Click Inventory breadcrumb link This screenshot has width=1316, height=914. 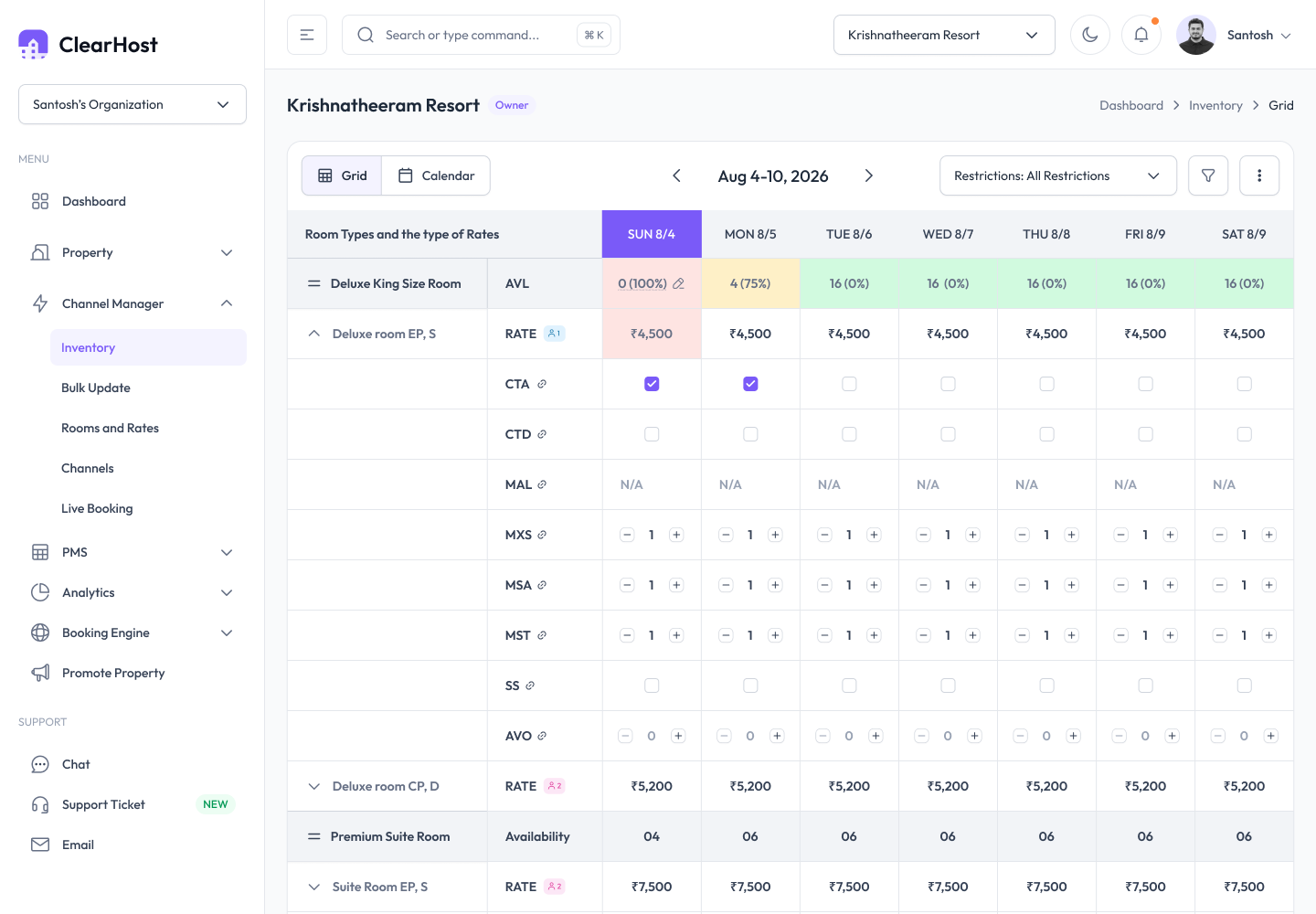click(1215, 105)
